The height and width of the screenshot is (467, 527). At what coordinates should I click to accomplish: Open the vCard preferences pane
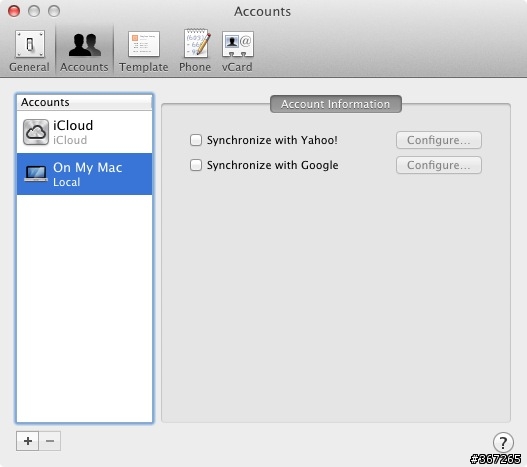pos(237,51)
